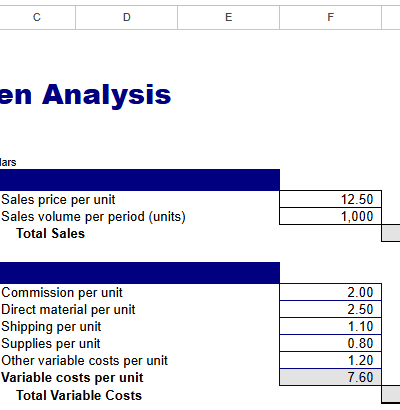Select the 'Sales volume per period (units)' label
400x410 pixels.
tap(93, 217)
